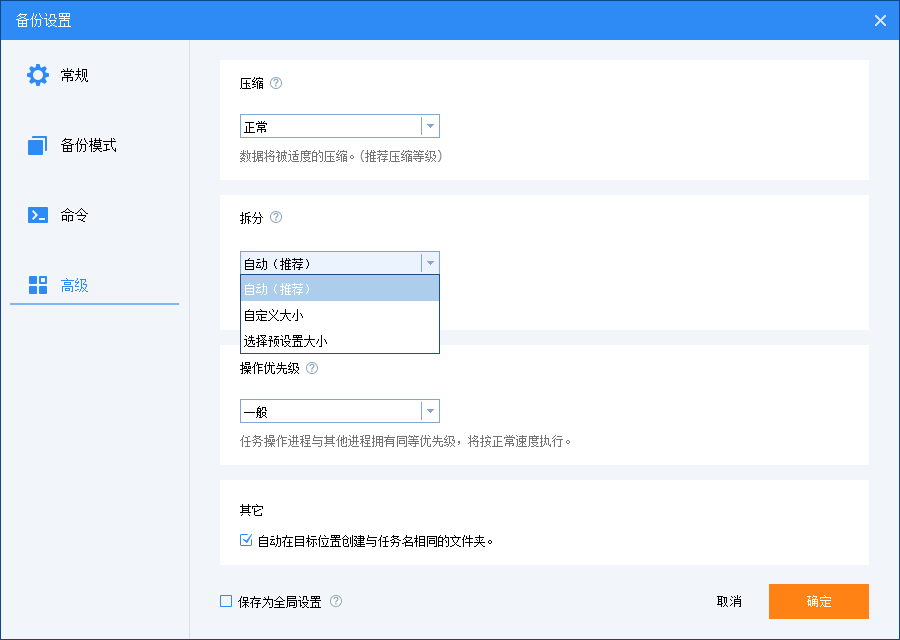Open help icon next to 拆分
This screenshot has width=900, height=640.
pyautogui.click(x=276, y=218)
